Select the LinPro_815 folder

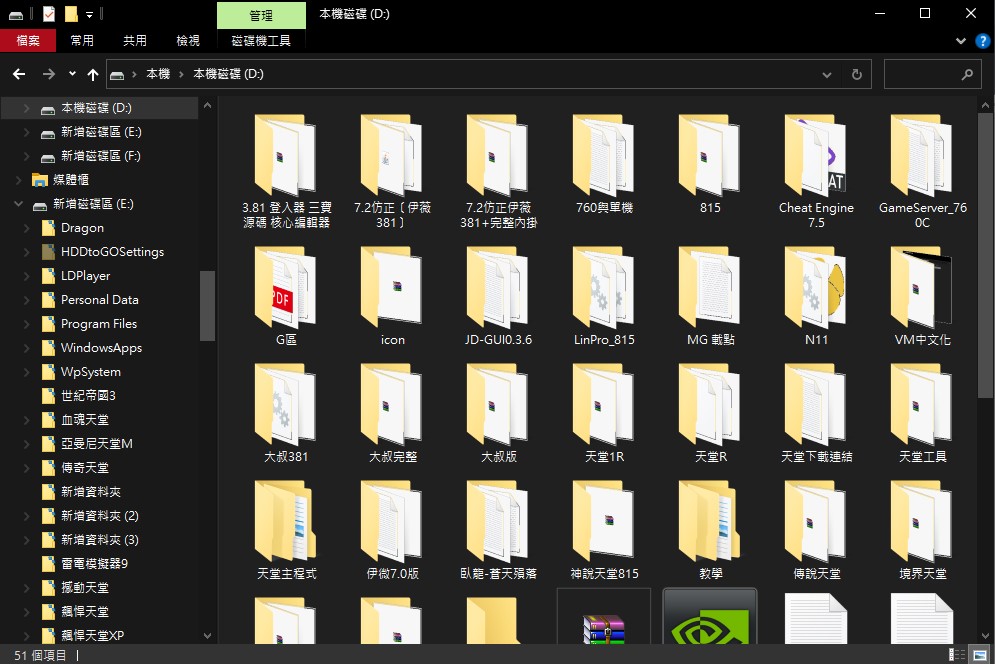click(604, 296)
